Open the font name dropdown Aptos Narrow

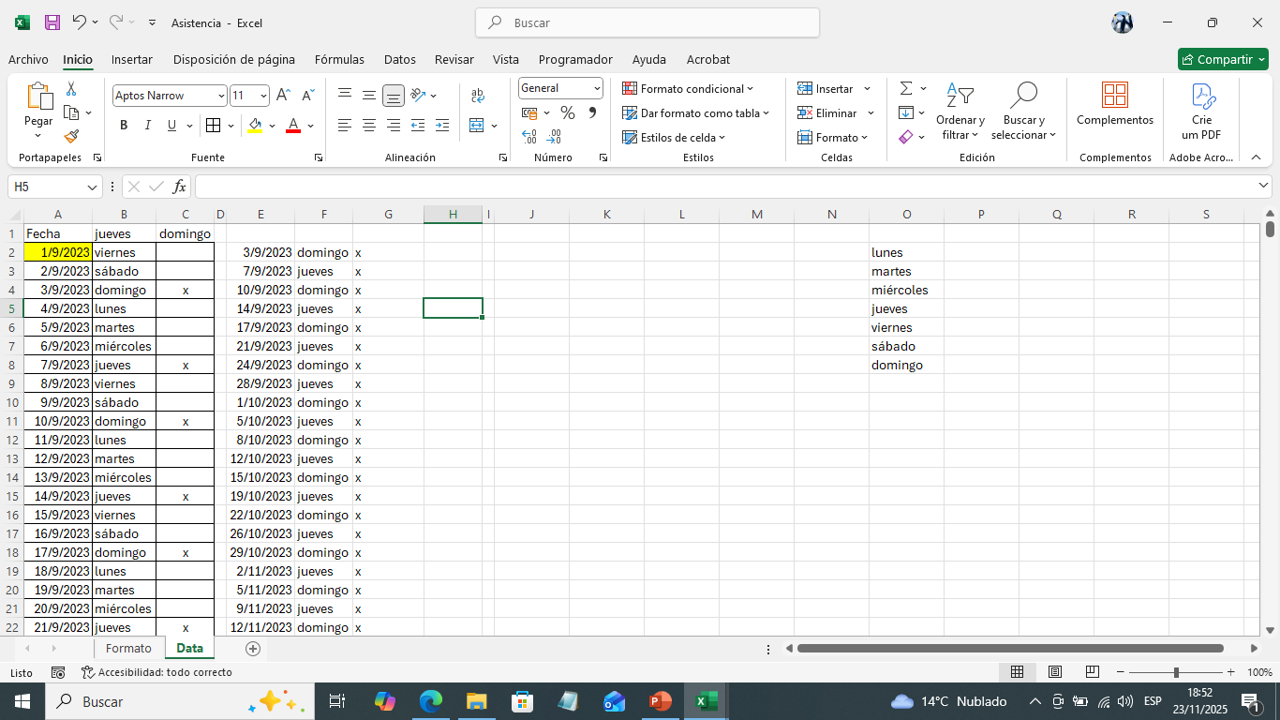[x=221, y=96]
